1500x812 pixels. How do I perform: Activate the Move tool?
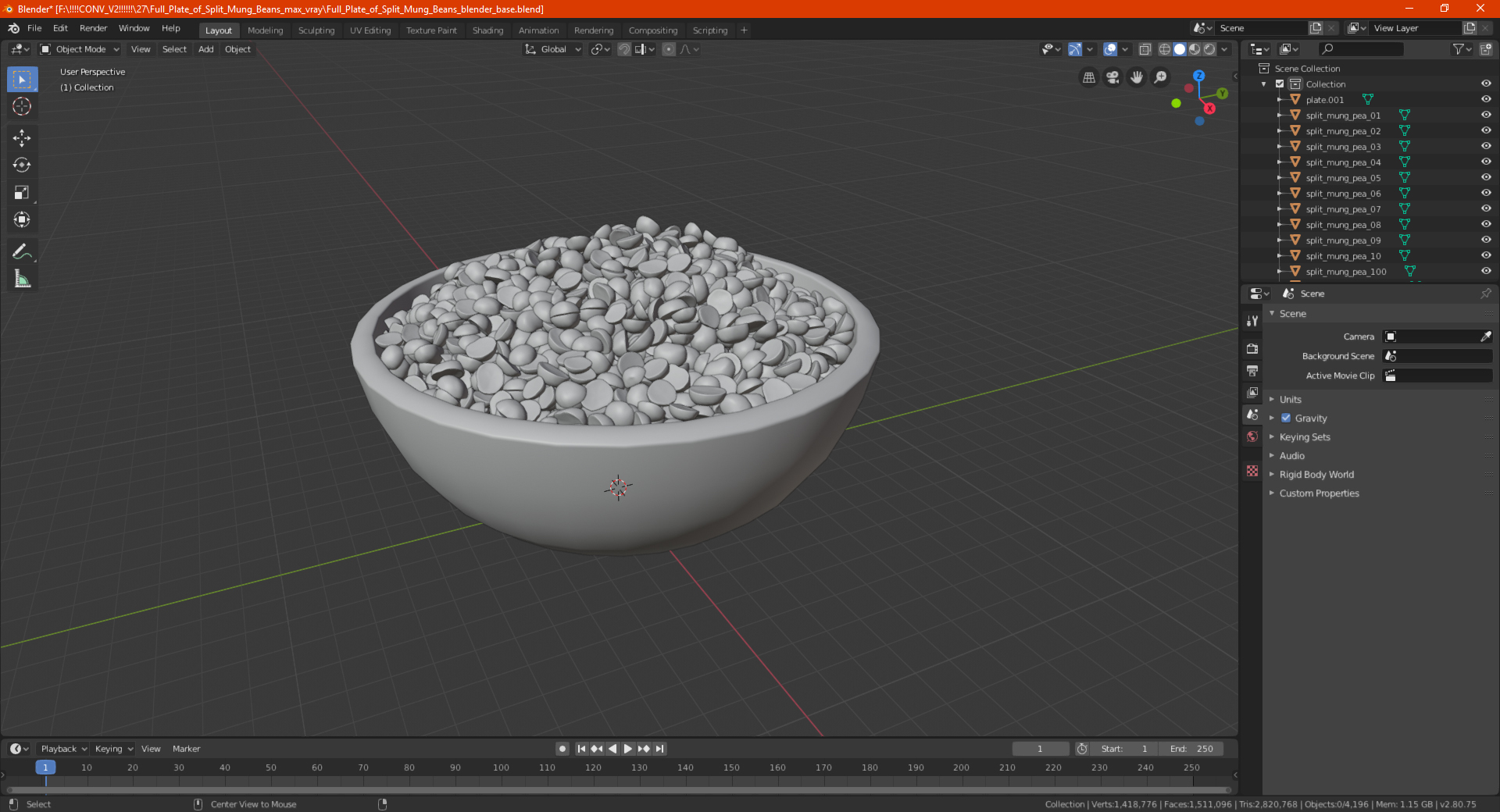[22, 138]
